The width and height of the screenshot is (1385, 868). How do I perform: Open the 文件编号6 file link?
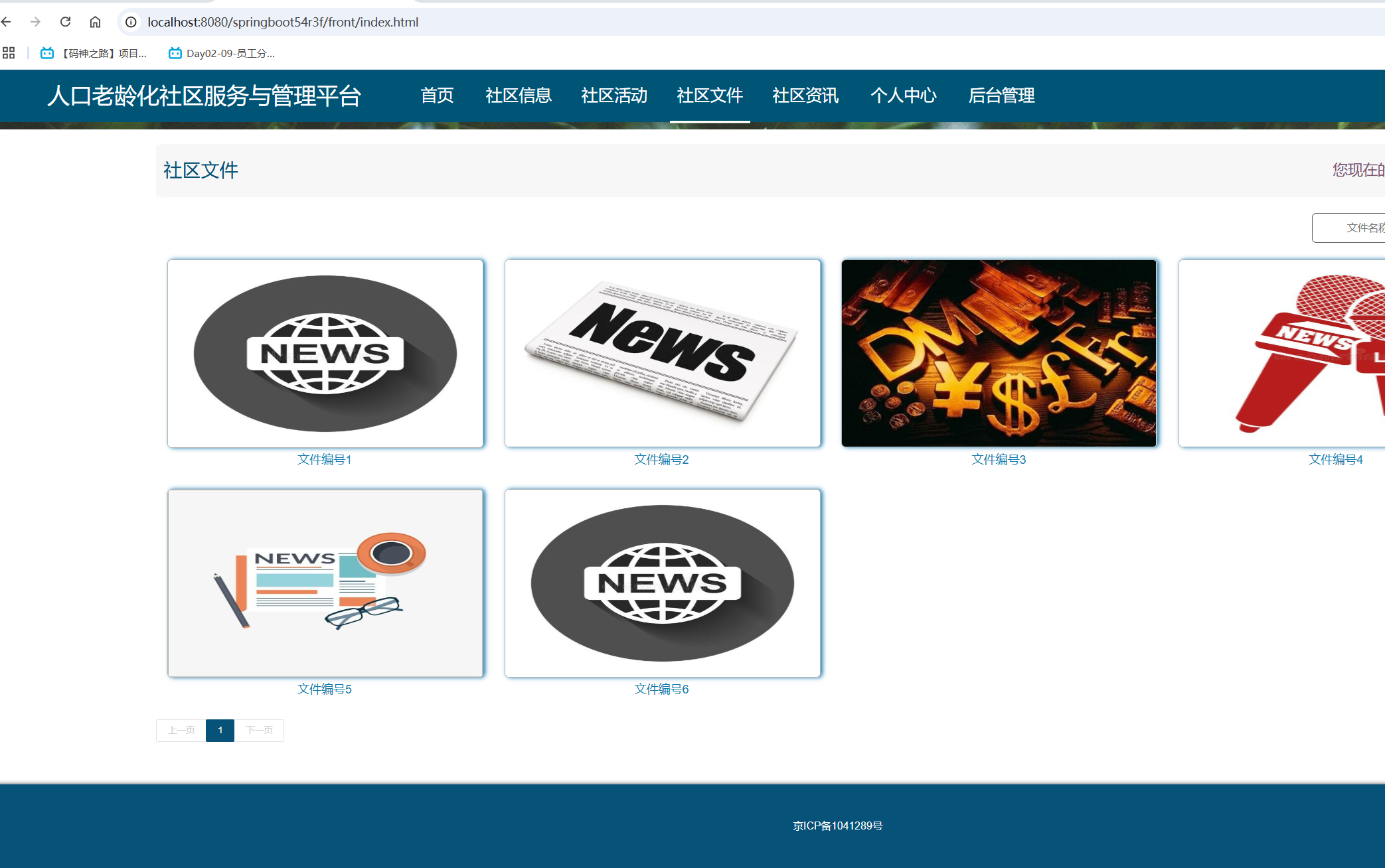[661, 689]
